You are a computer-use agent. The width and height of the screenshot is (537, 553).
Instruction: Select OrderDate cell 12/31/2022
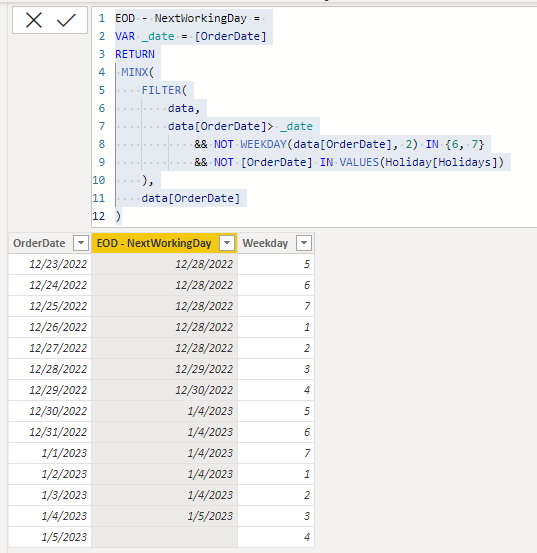[x=50, y=432]
